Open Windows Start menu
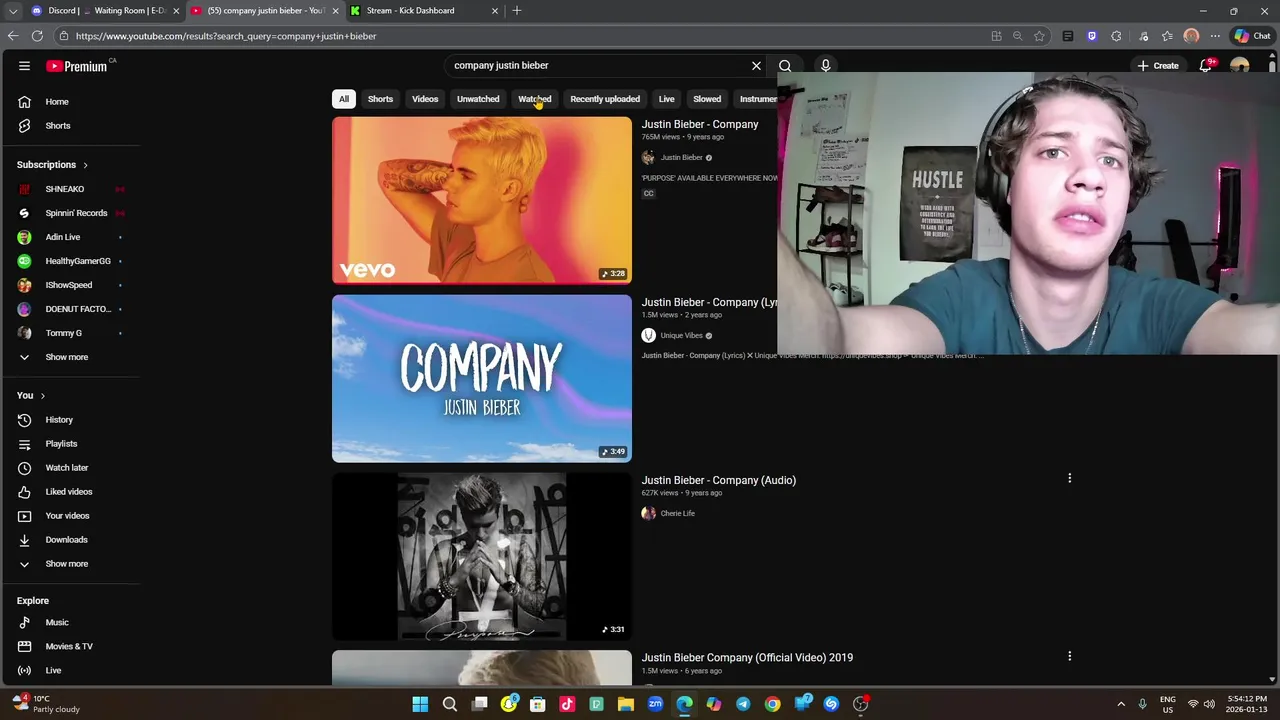Screen dimensions: 1280x720 click(x=421, y=704)
